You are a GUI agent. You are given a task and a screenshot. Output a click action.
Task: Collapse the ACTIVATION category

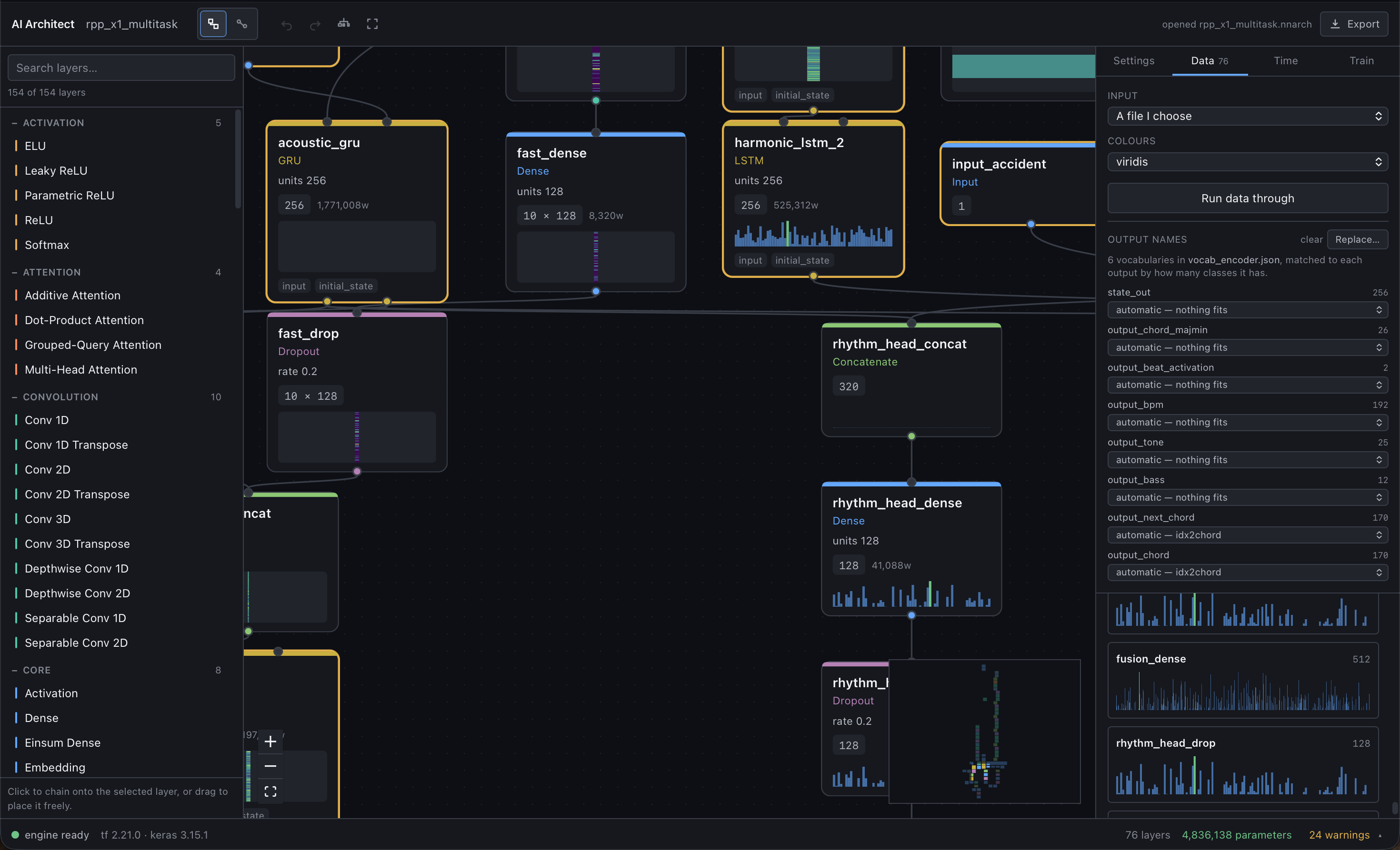coord(116,123)
